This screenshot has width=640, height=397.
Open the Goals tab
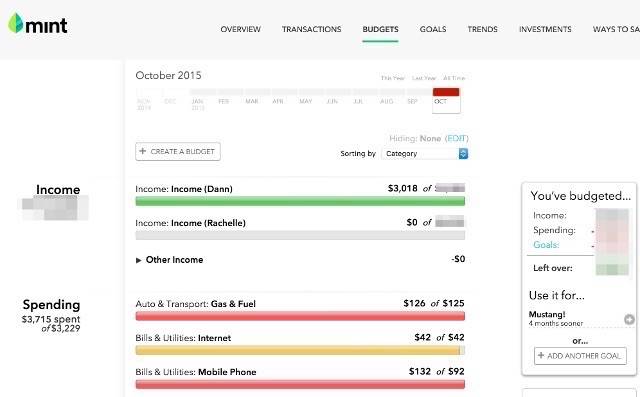[433, 29]
